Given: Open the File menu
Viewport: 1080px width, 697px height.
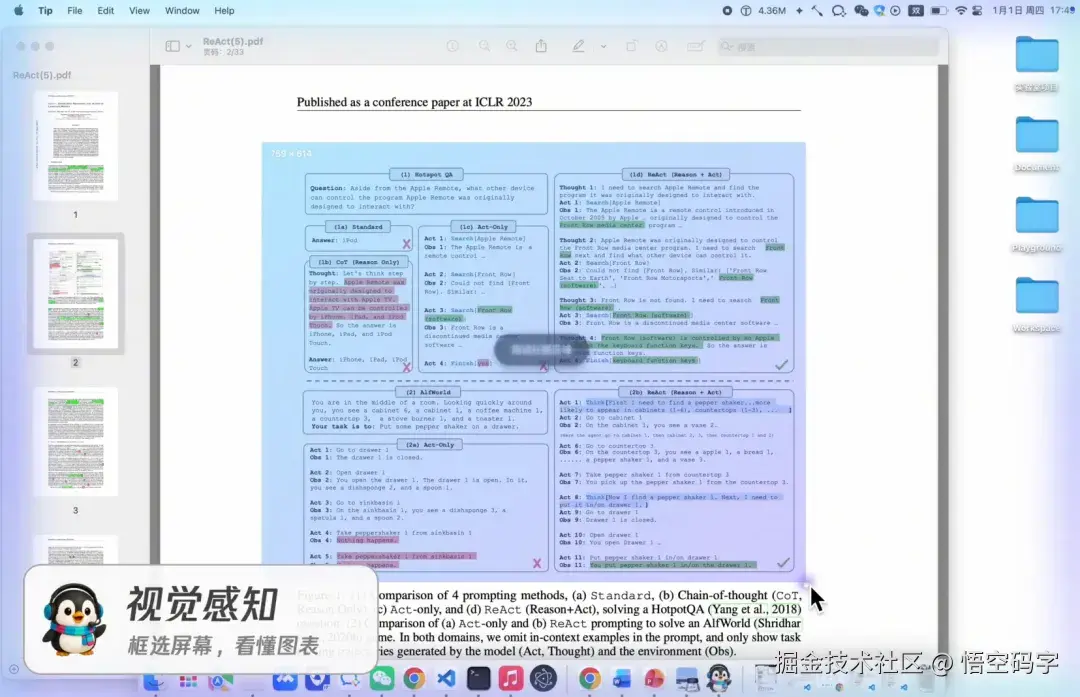Looking at the screenshot, I should (74, 10).
